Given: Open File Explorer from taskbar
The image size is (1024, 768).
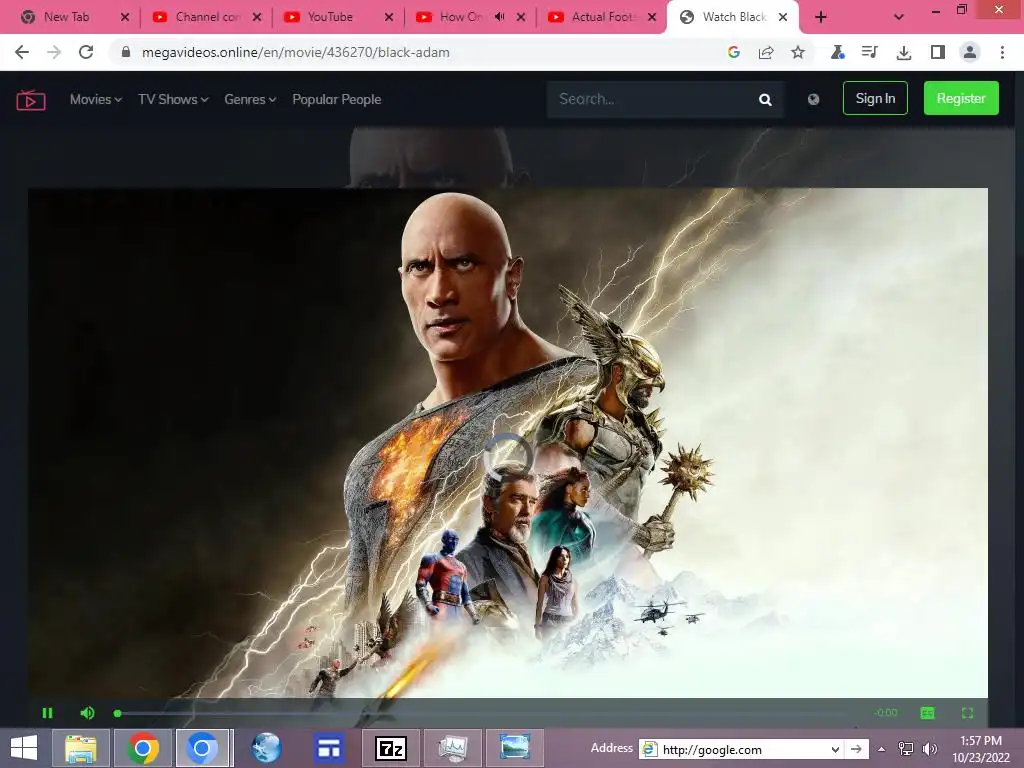Looking at the screenshot, I should click(x=80, y=748).
